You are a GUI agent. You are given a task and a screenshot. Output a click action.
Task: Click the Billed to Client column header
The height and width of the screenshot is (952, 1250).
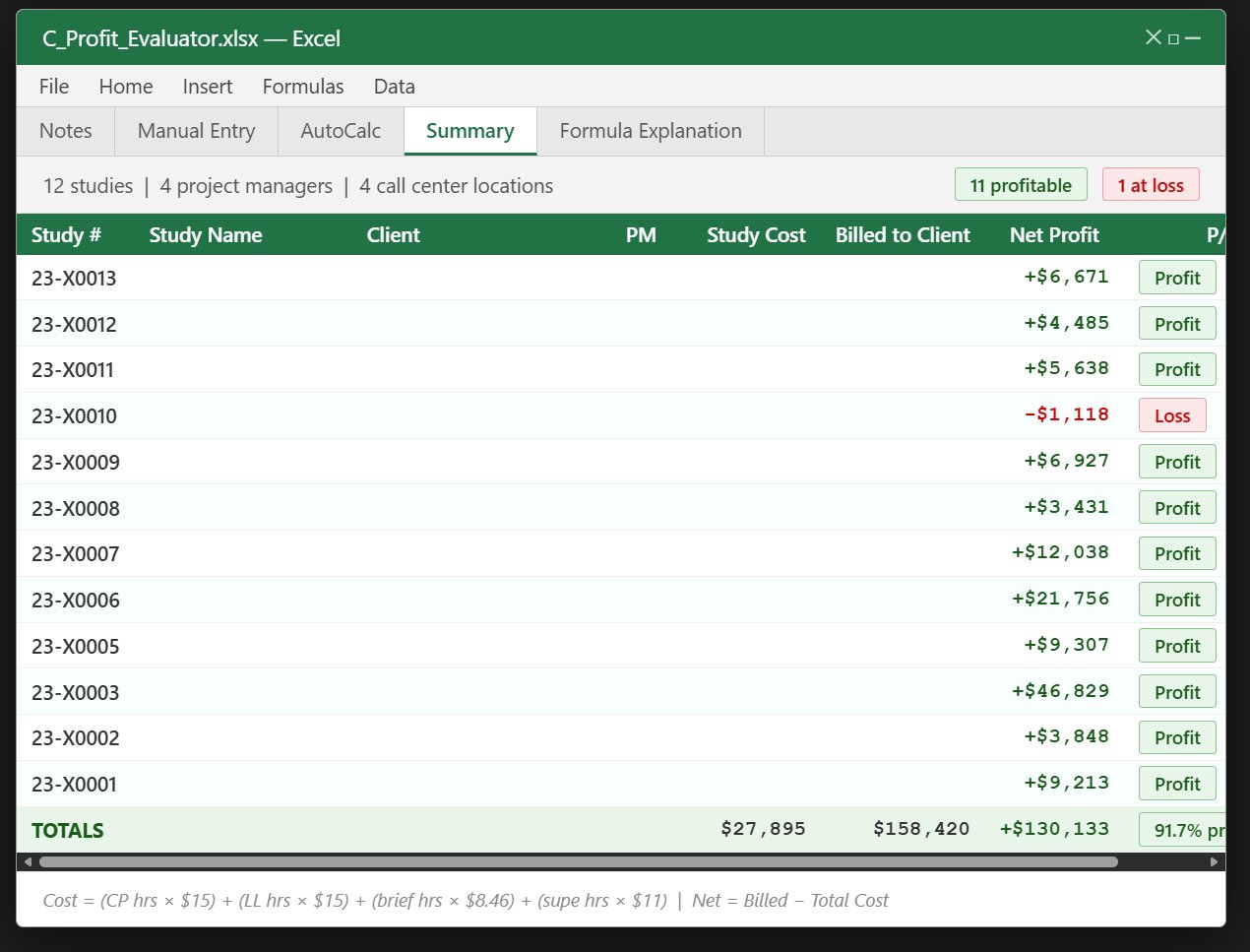click(x=903, y=235)
